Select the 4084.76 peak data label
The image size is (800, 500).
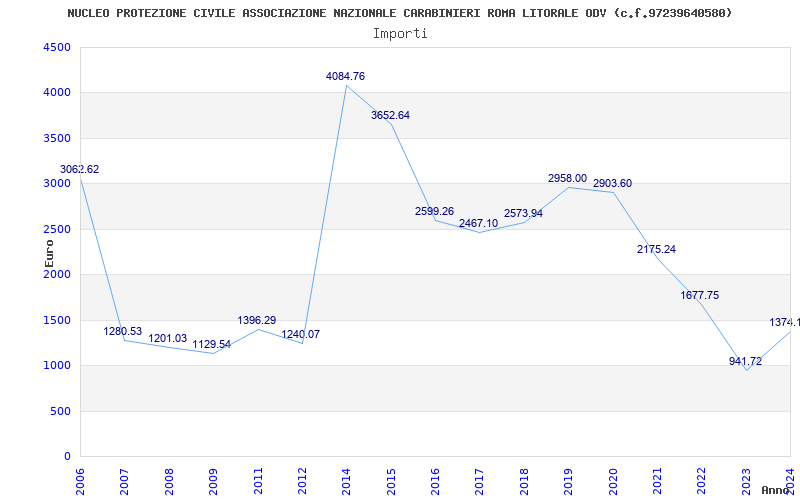coord(345,77)
